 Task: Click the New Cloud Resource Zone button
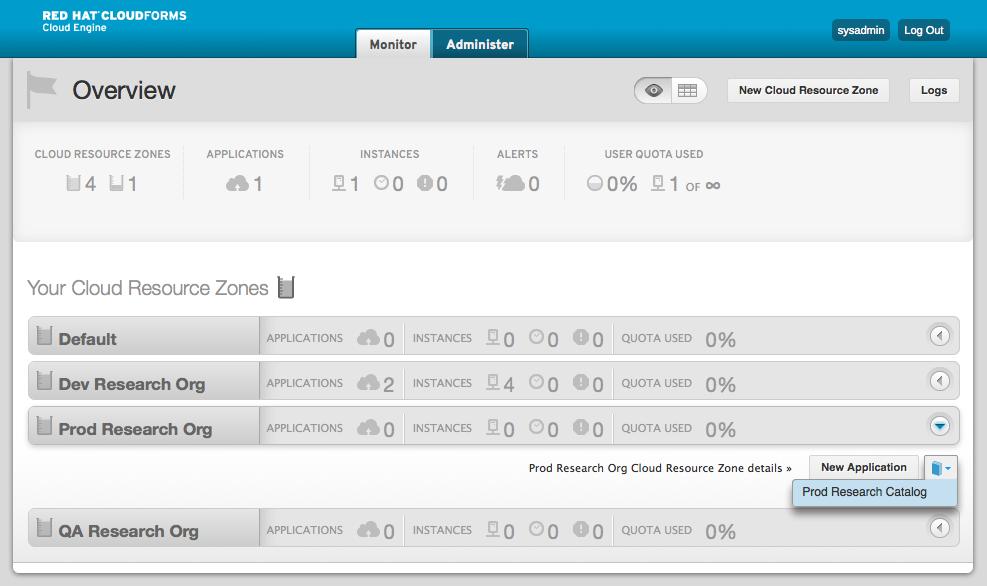(808, 90)
